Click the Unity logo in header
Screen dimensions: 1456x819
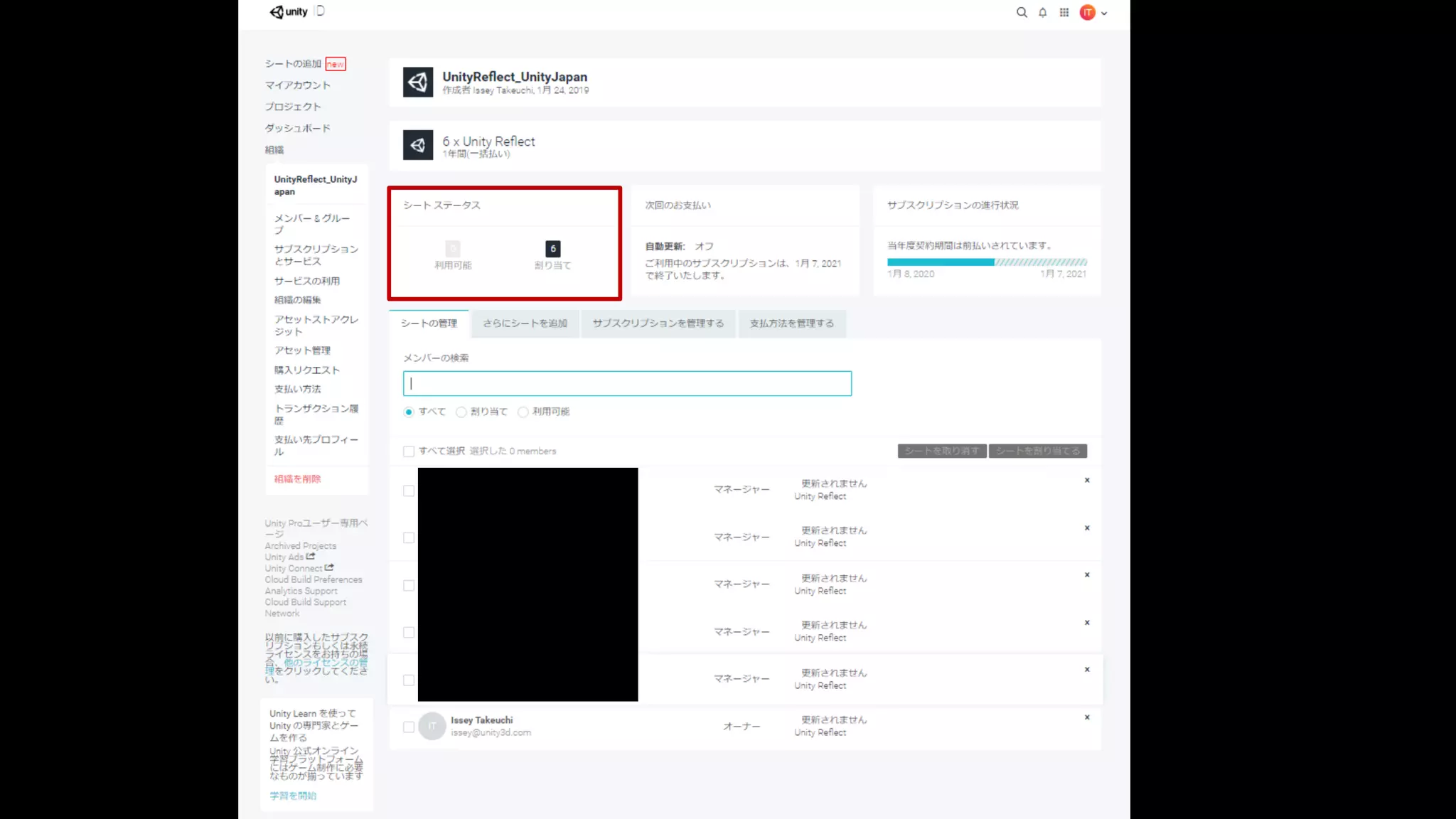[289, 11]
